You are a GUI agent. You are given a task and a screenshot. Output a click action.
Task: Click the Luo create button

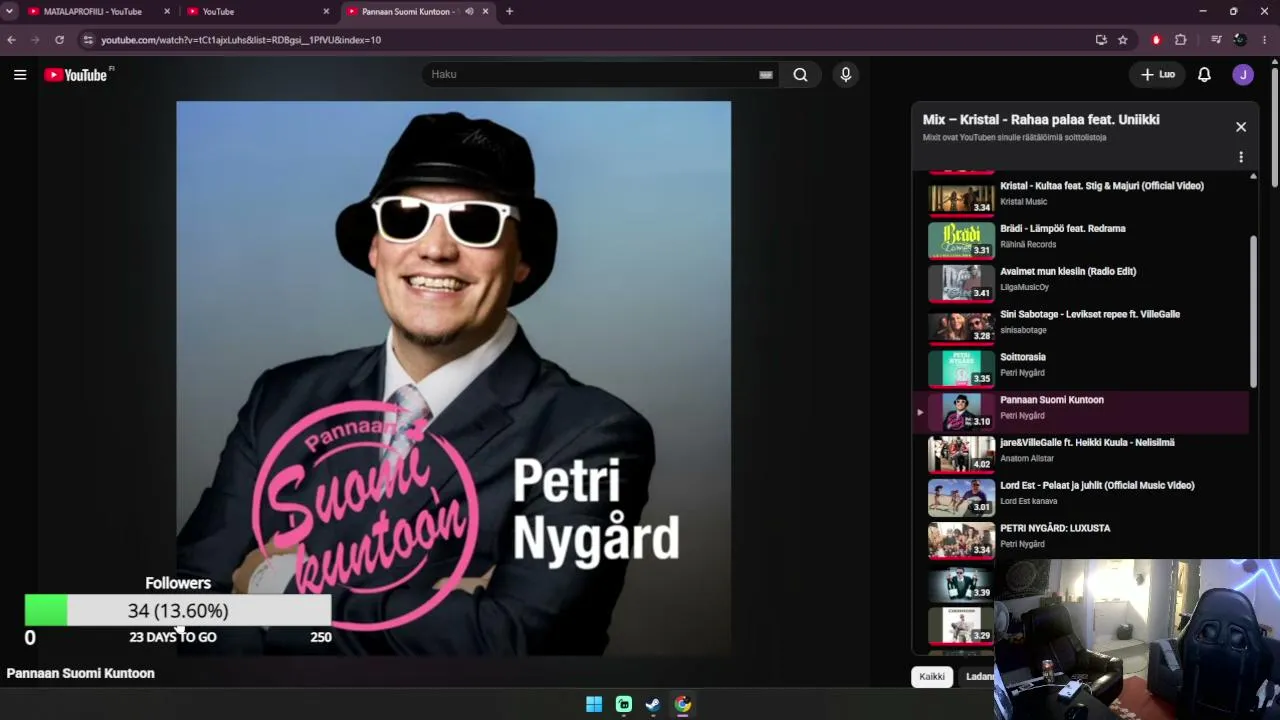coord(1158,75)
